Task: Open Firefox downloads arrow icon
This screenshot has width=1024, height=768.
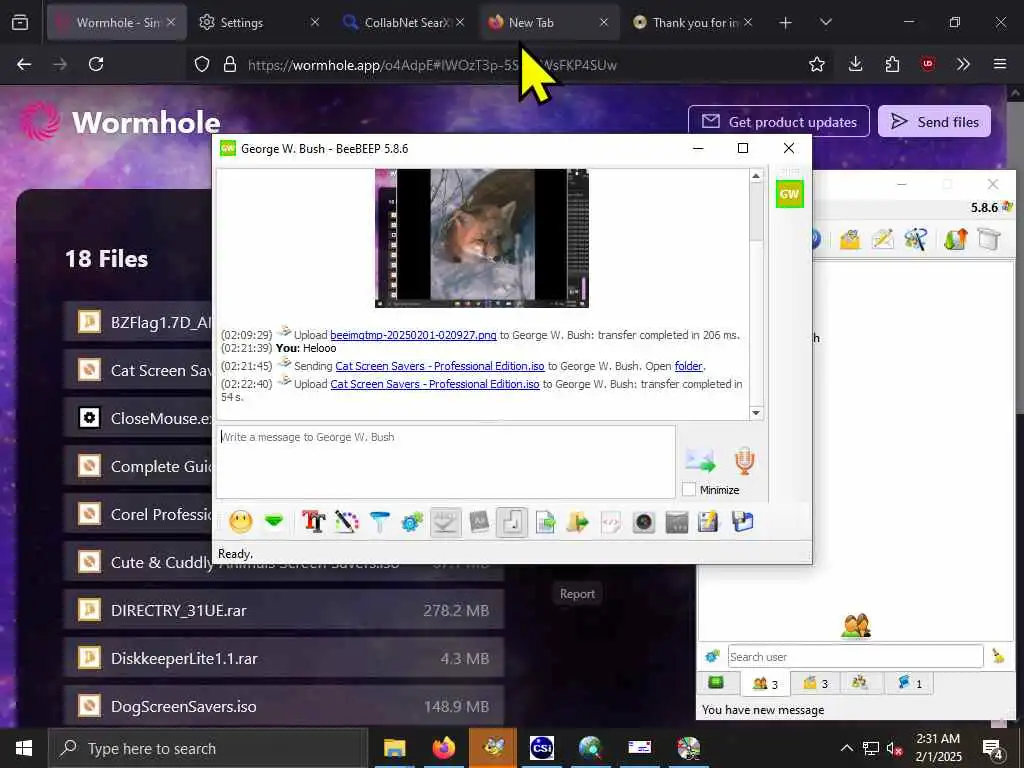Action: (855, 64)
